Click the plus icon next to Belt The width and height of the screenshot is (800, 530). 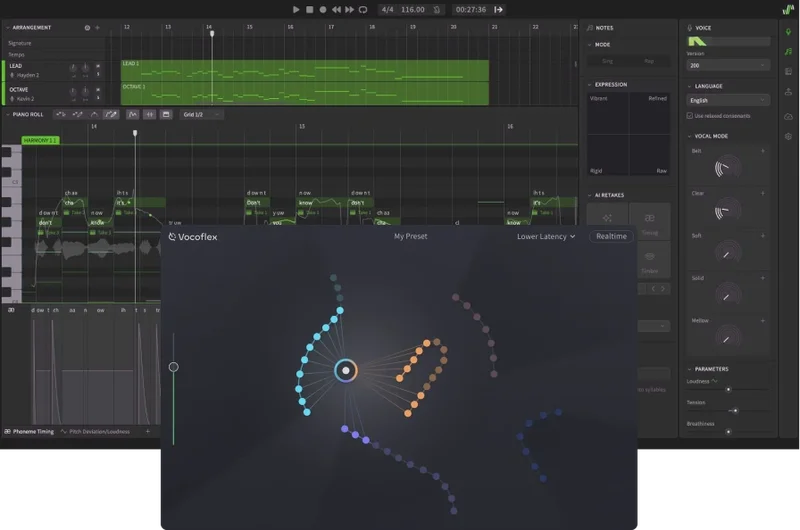(763, 151)
